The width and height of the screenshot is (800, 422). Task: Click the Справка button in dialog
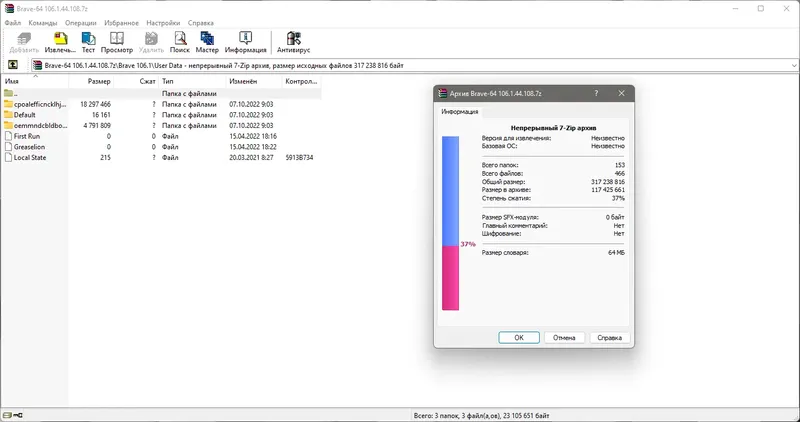click(610, 338)
